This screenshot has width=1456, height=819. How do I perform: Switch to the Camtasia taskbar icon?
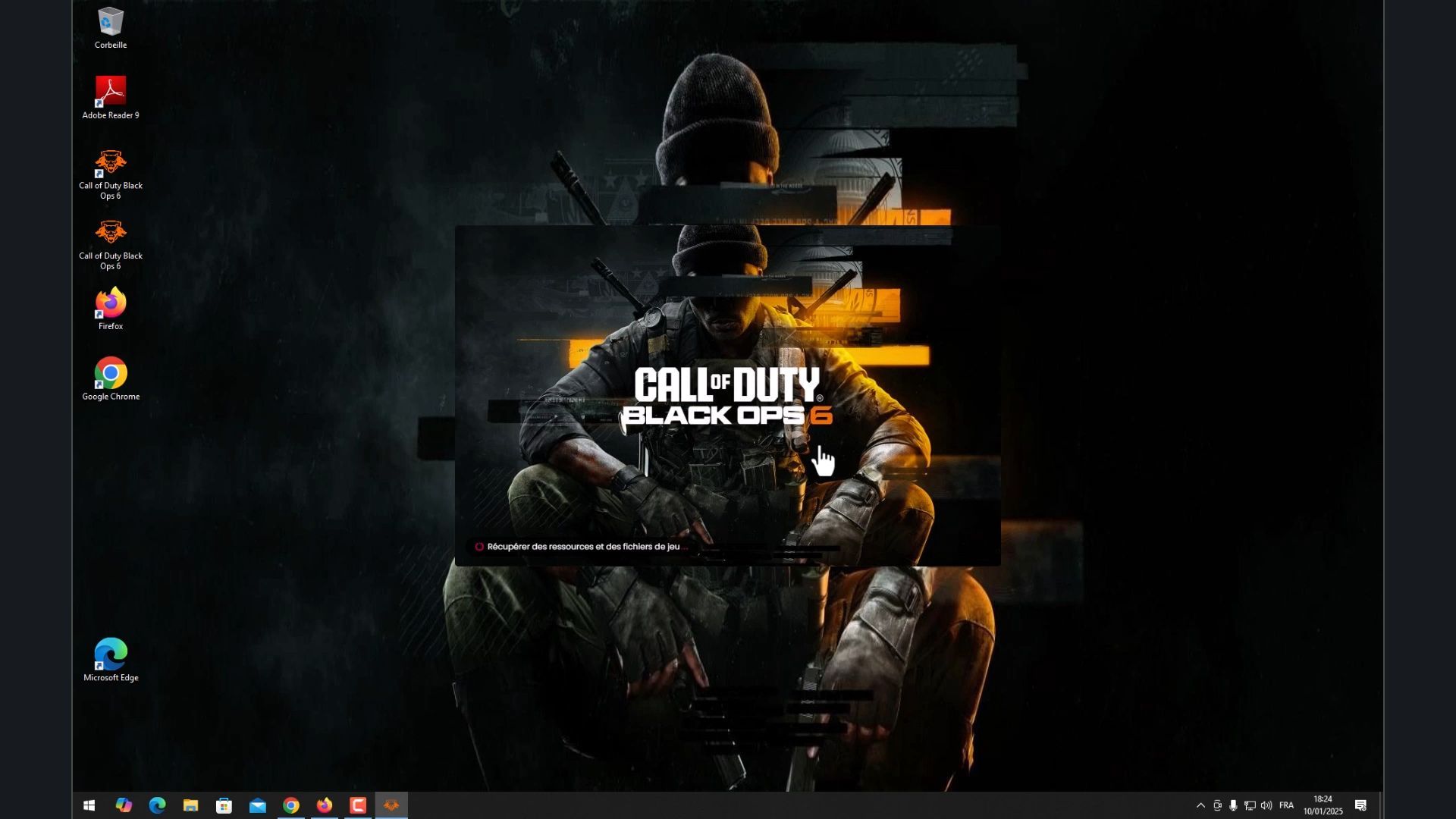point(358,805)
